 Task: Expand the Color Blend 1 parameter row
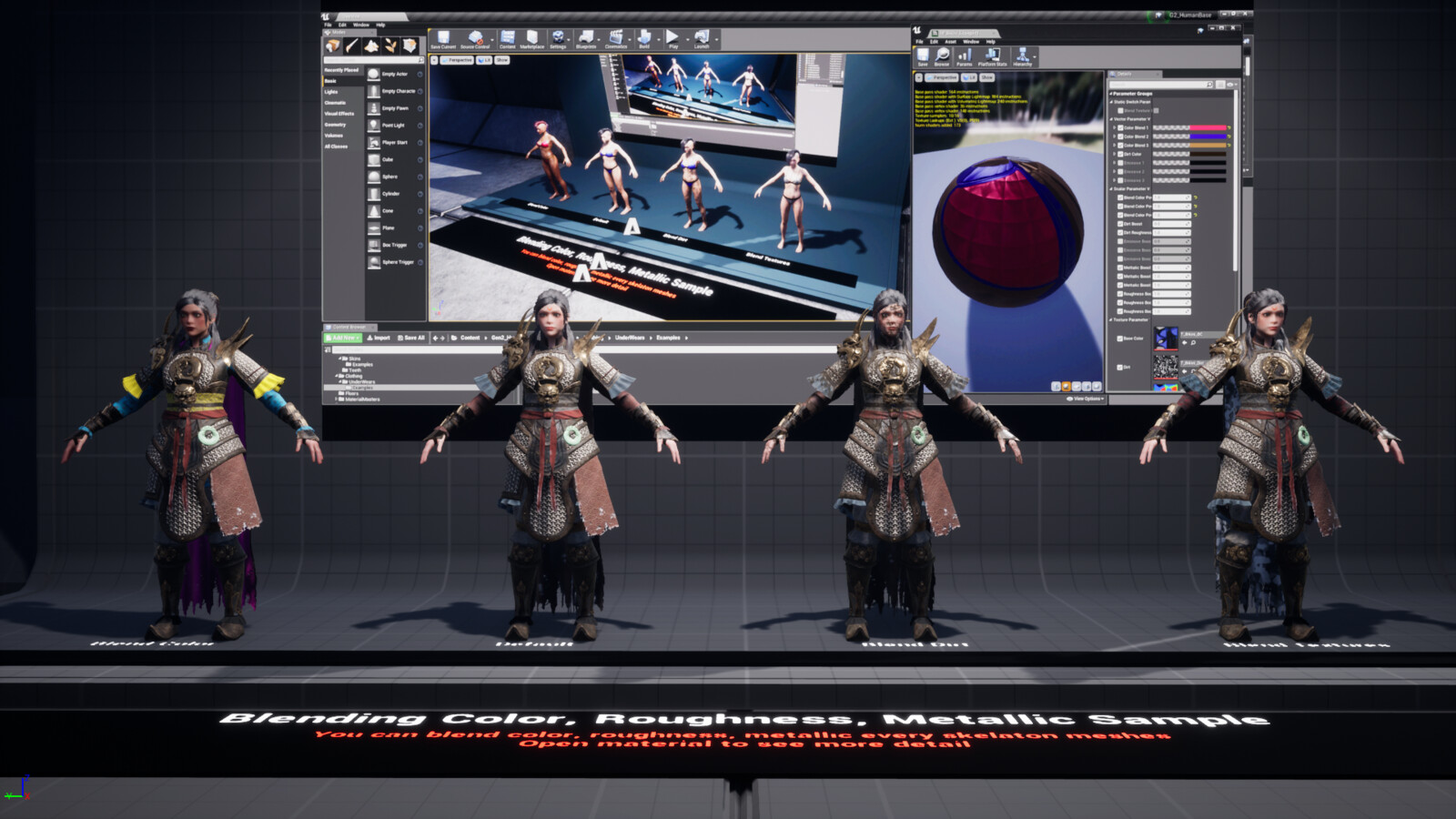[x=1114, y=128]
